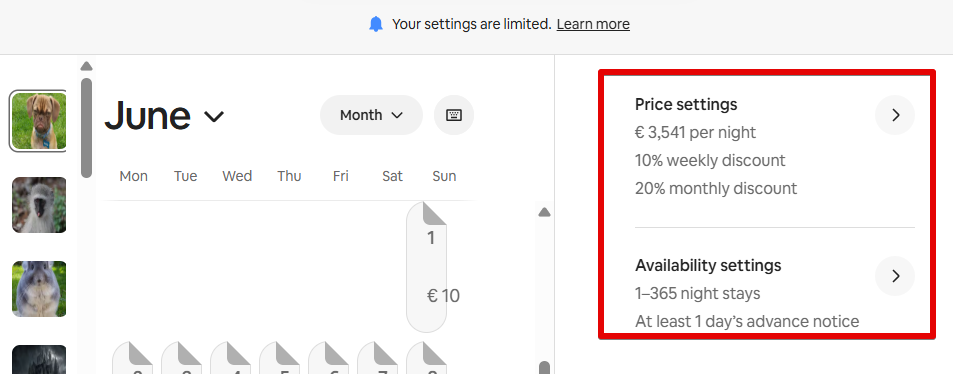Image resolution: width=953 pixels, height=374 pixels.
Task: Open the Learn more link
Action: [x=593, y=24]
